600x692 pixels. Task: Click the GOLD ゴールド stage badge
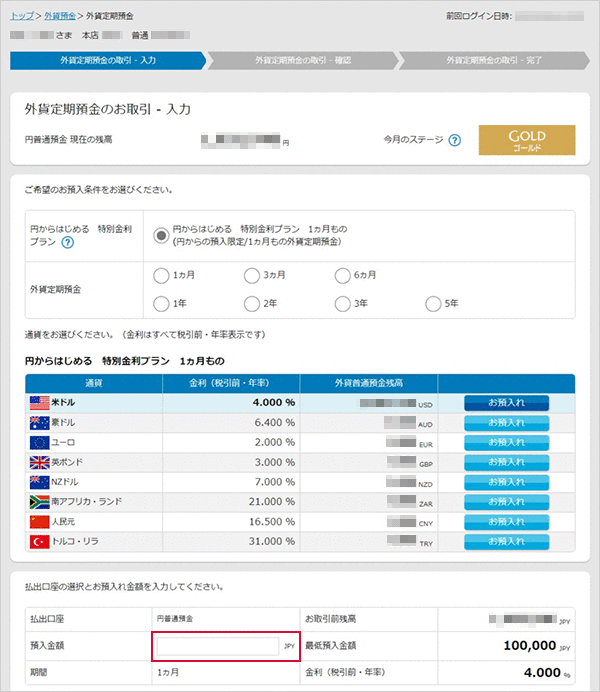point(527,140)
